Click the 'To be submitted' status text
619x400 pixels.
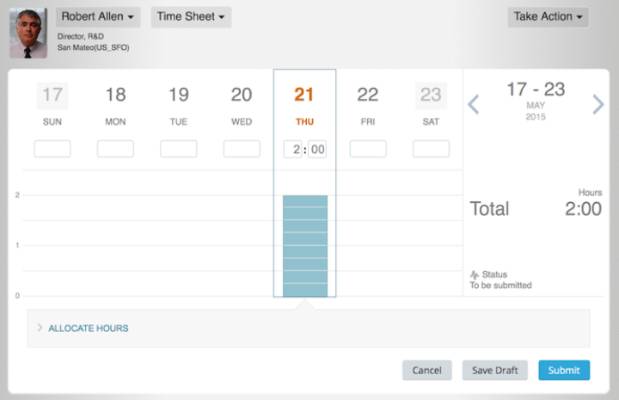tap(501, 285)
